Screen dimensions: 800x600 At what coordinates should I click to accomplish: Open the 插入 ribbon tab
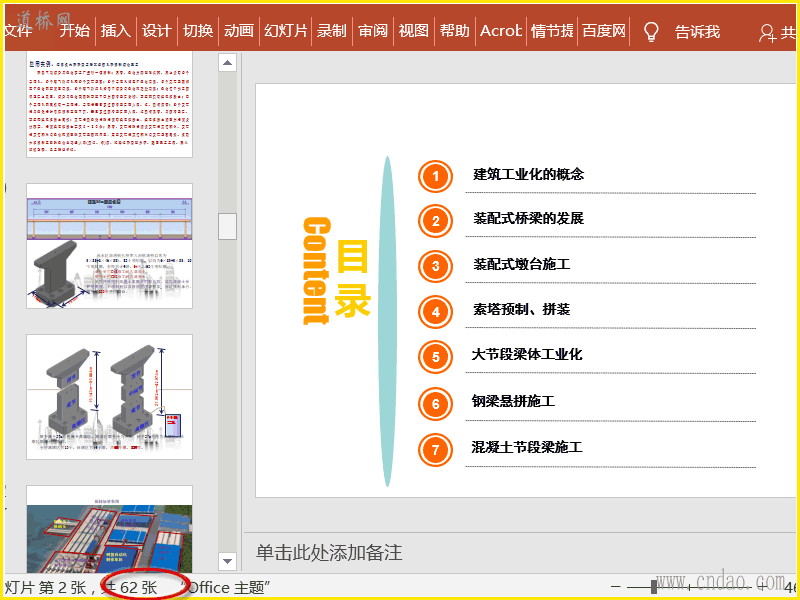coord(115,31)
